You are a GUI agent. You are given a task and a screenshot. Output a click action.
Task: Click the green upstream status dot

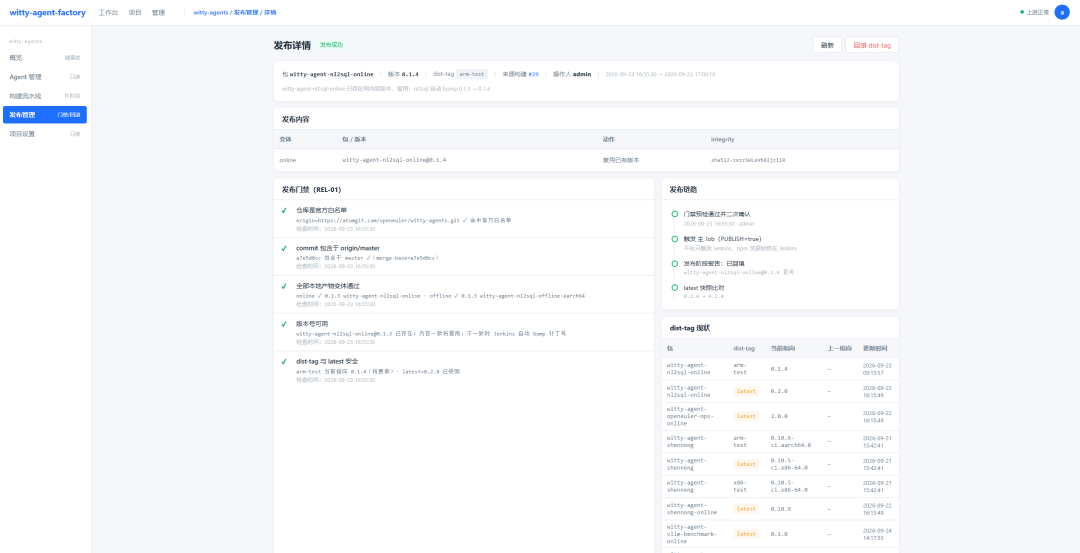[x=1022, y=12]
